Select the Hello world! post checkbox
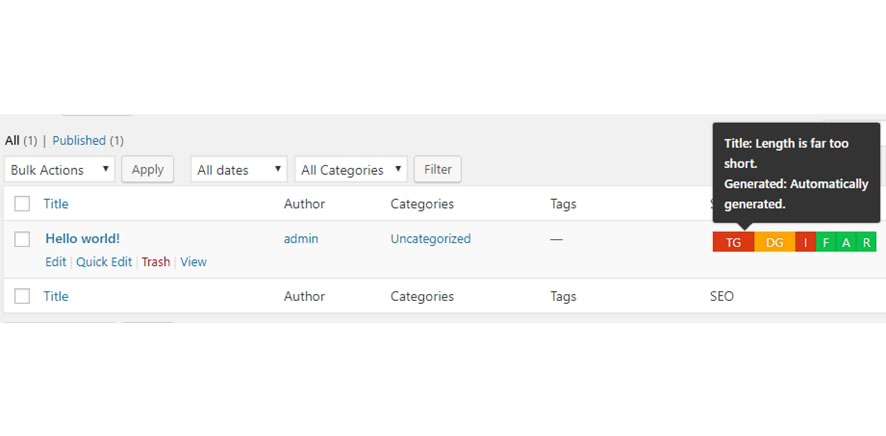This screenshot has height=436, width=886. pyautogui.click(x=22, y=239)
